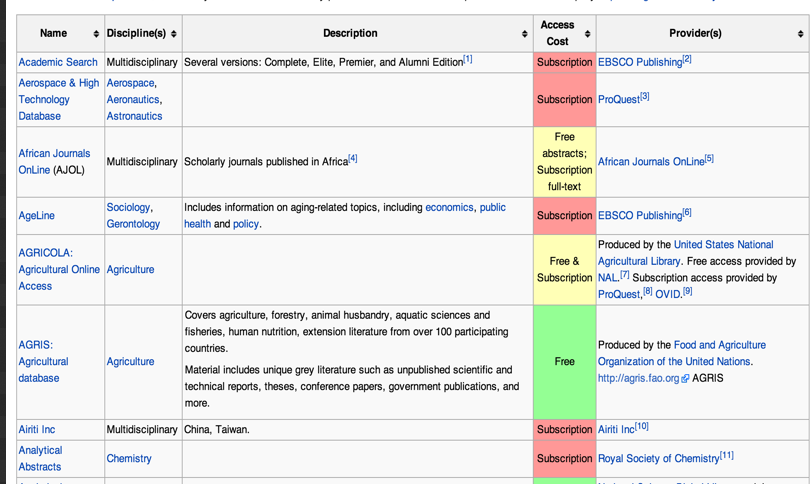Follow the Aerospace discipline link
This screenshot has height=484, width=810.
[x=130, y=83]
